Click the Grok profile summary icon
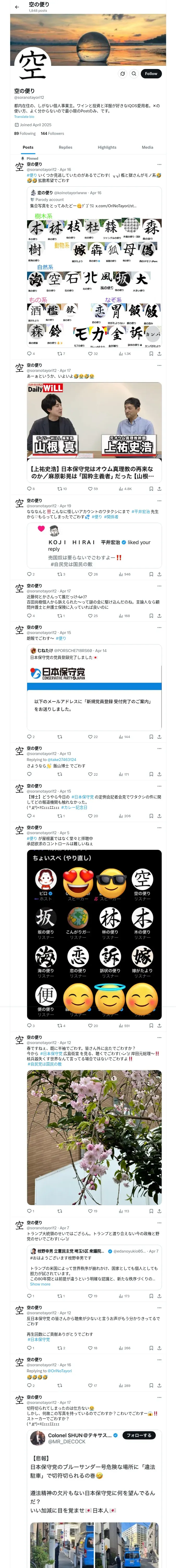This screenshot has height=1568, width=176. pyautogui.click(x=122, y=74)
